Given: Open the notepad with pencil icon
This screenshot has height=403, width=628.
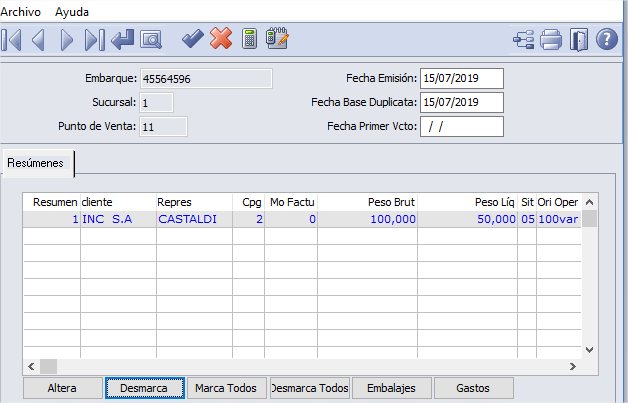Looking at the screenshot, I should (x=277, y=38).
